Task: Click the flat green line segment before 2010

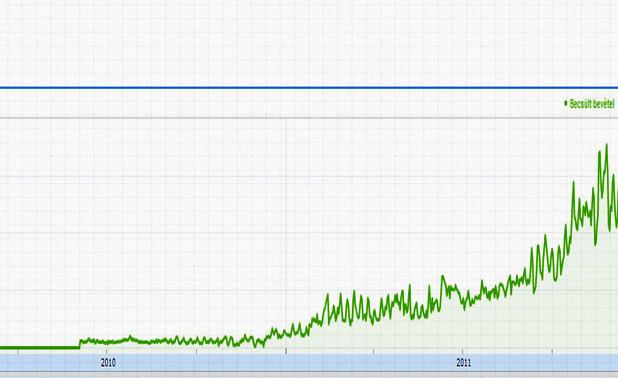Action: point(39,348)
